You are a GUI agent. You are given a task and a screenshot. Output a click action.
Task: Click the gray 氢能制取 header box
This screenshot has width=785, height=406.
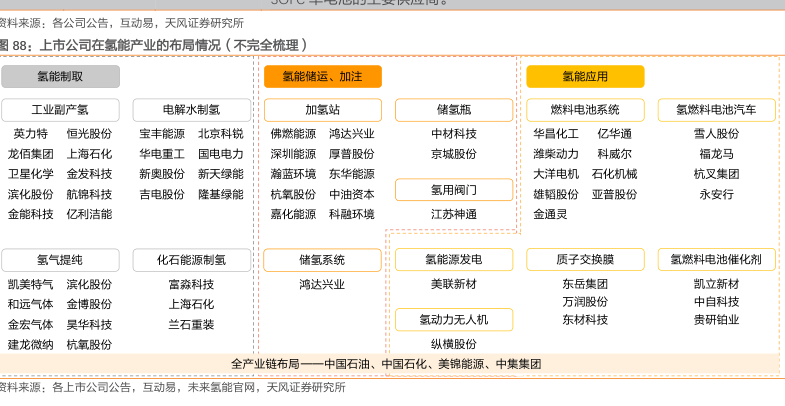(61, 77)
